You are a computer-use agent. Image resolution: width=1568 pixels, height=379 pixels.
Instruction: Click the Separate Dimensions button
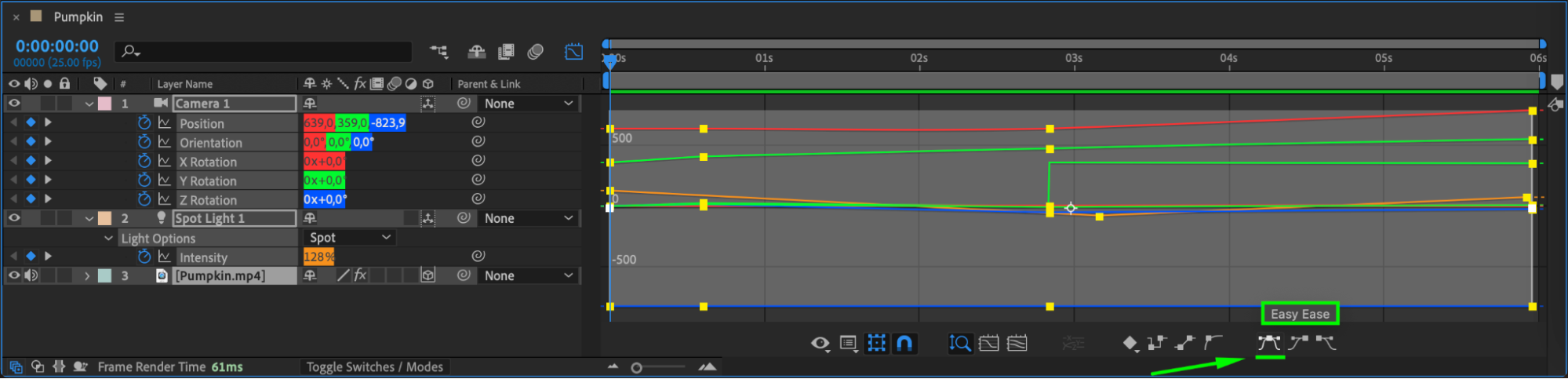click(1073, 343)
